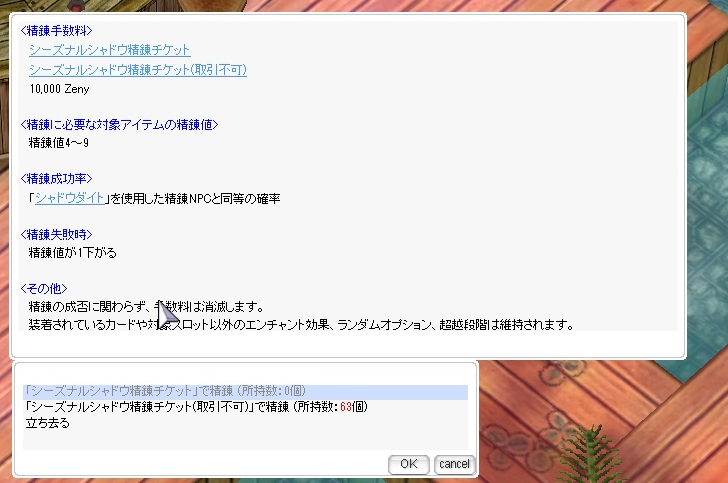Click the line 精錬の成否に関わらず、手数料は消滅します

pyautogui.click(x=147, y=307)
